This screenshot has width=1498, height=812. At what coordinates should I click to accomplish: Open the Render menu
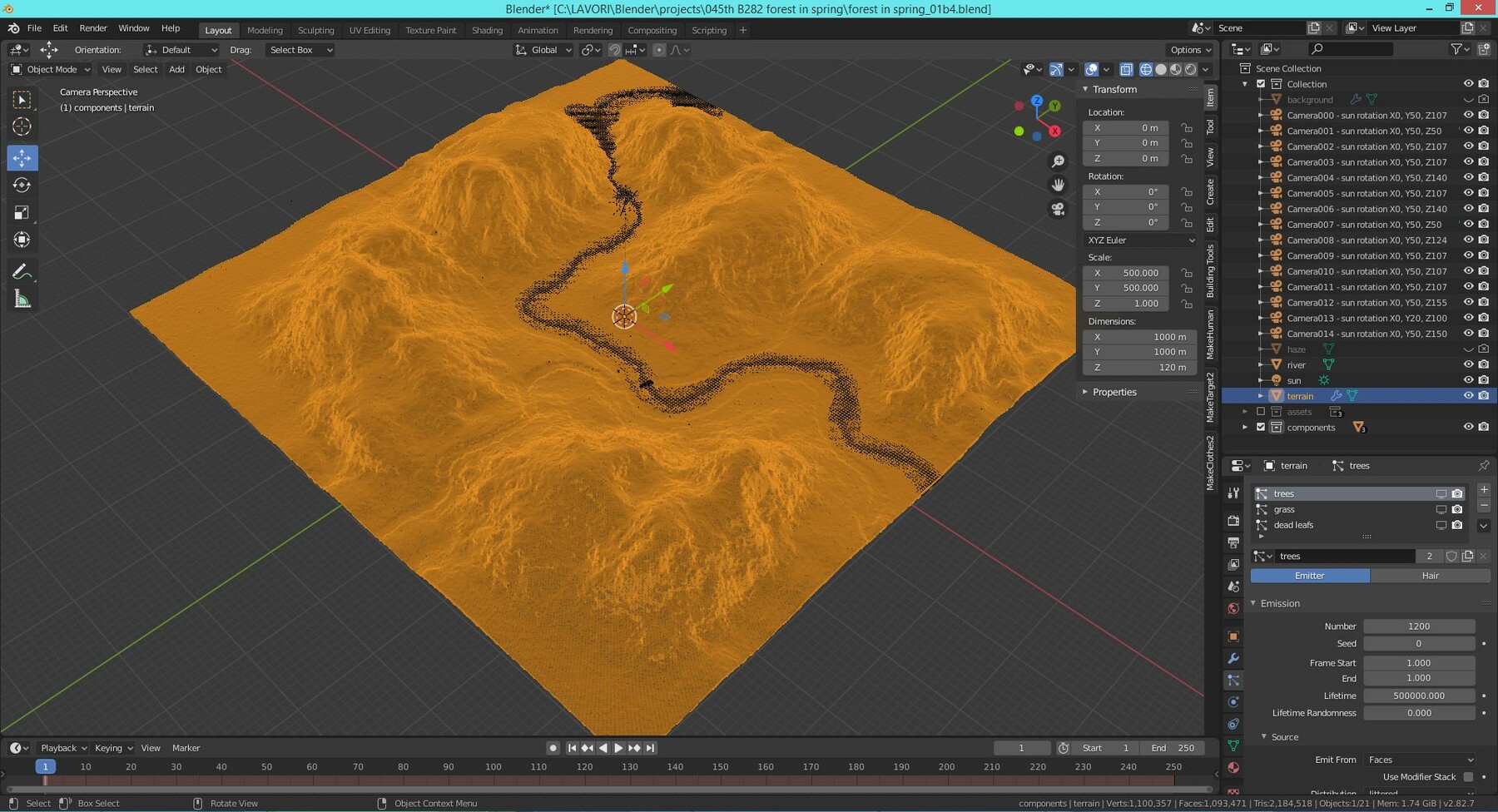pos(93,27)
